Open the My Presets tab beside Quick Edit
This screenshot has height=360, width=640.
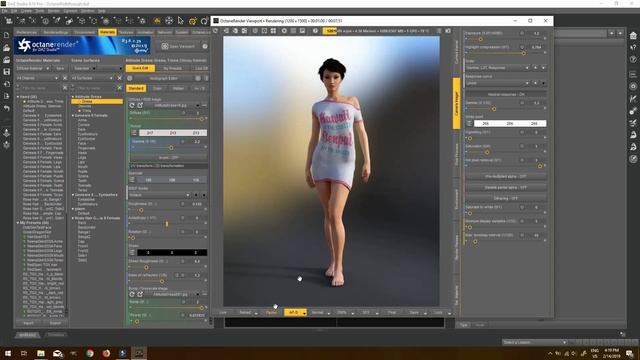(173, 68)
